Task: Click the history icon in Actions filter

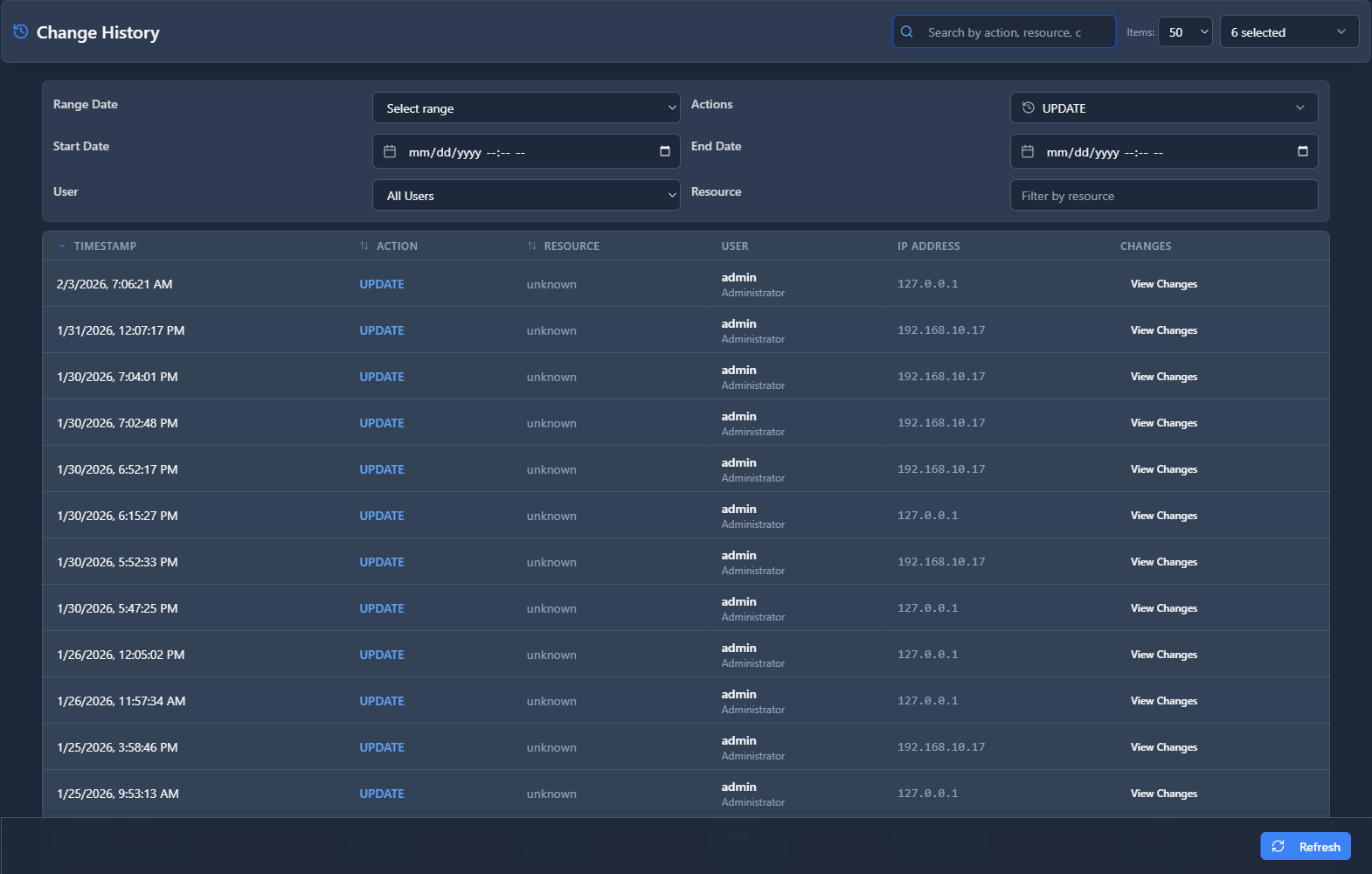Action: tap(1029, 108)
